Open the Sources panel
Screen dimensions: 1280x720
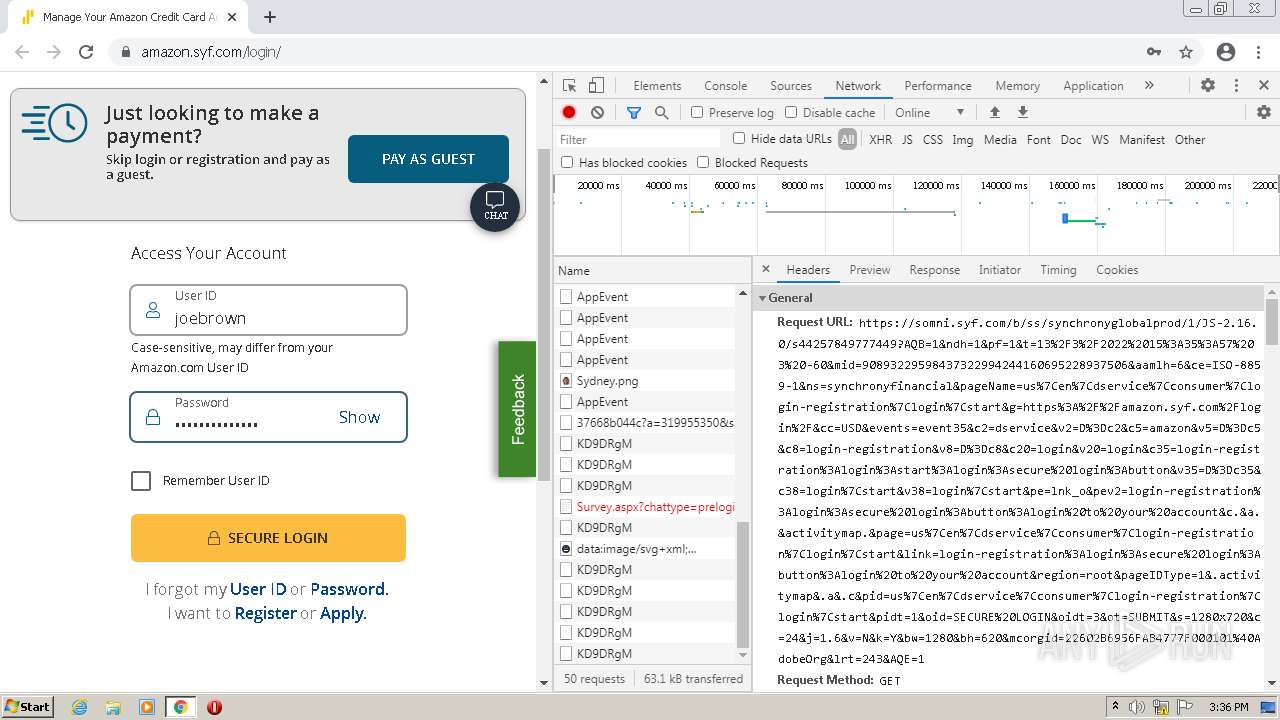tap(791, 86)
